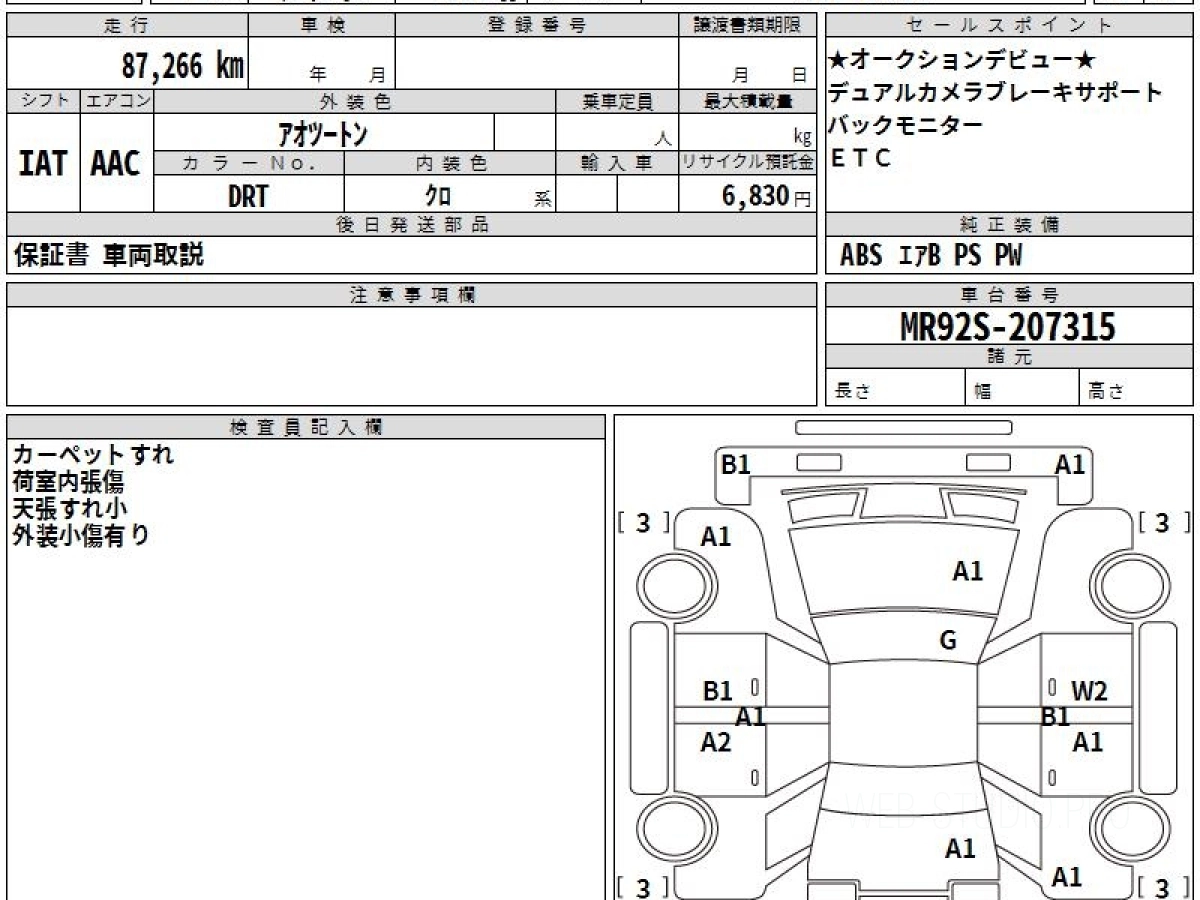Click the セールスポイント heading
The image size is (1200, 900).
(x=1009, y=26)
